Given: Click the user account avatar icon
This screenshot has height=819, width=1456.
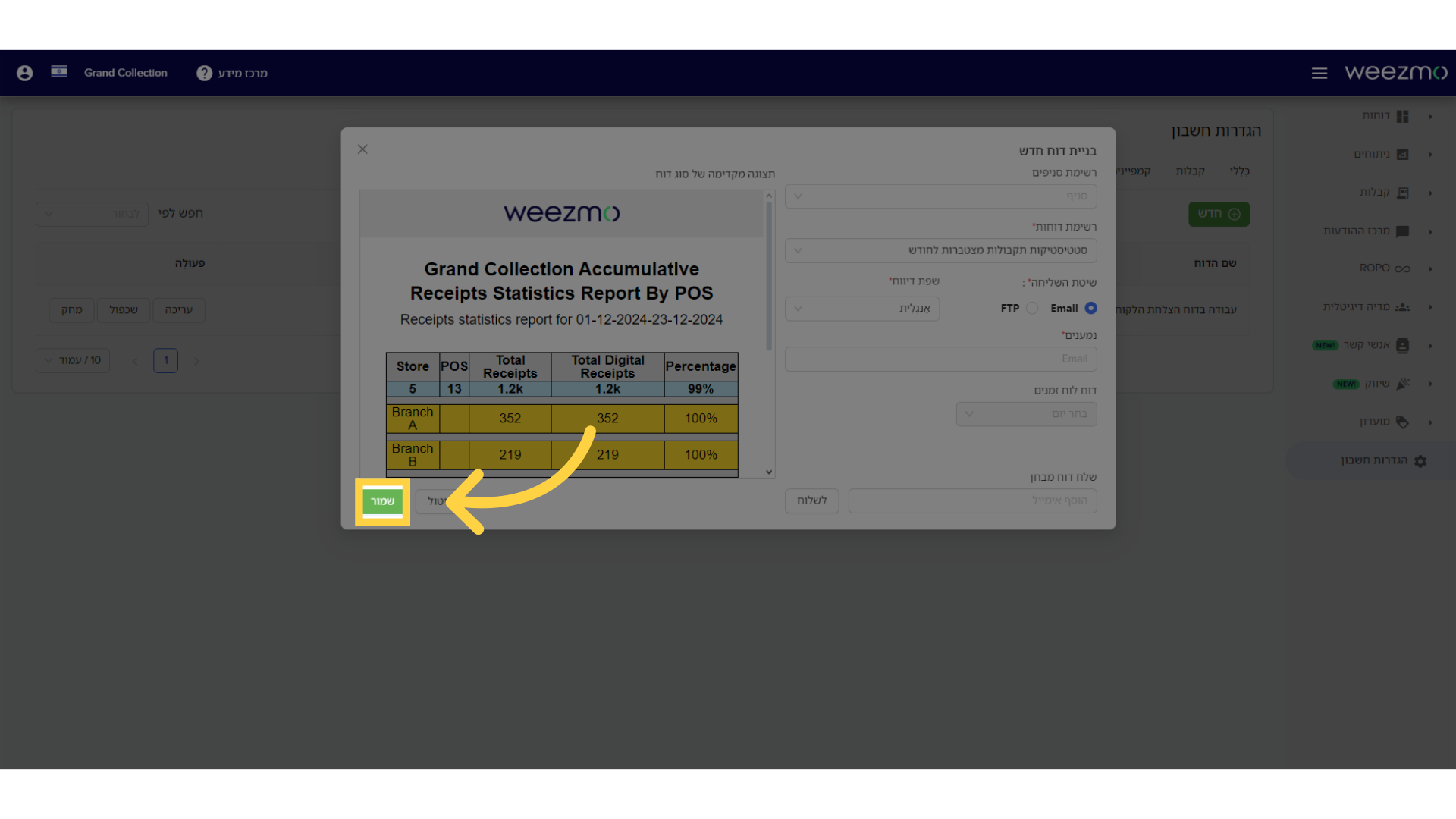Looking at the screenshot, I should click(25, 73).
